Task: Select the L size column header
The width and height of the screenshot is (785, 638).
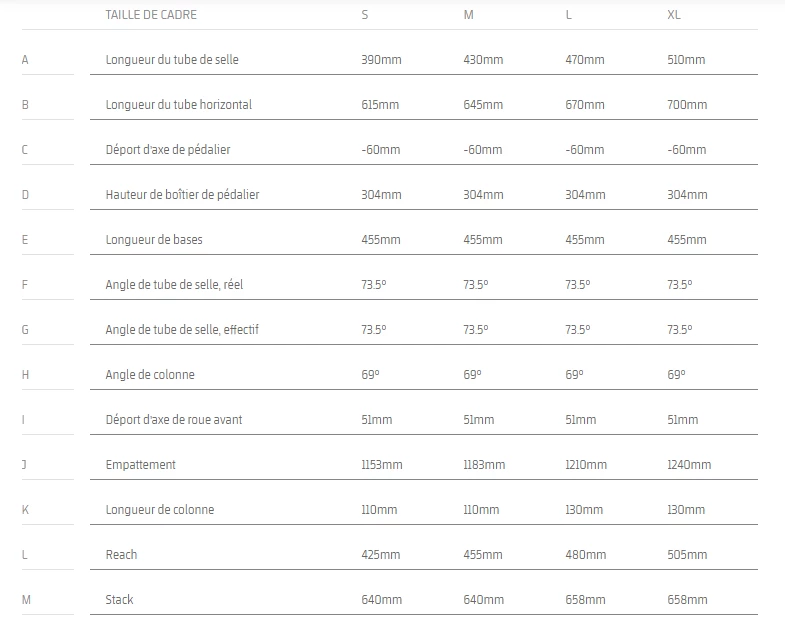Action: (x=569, y=15)
